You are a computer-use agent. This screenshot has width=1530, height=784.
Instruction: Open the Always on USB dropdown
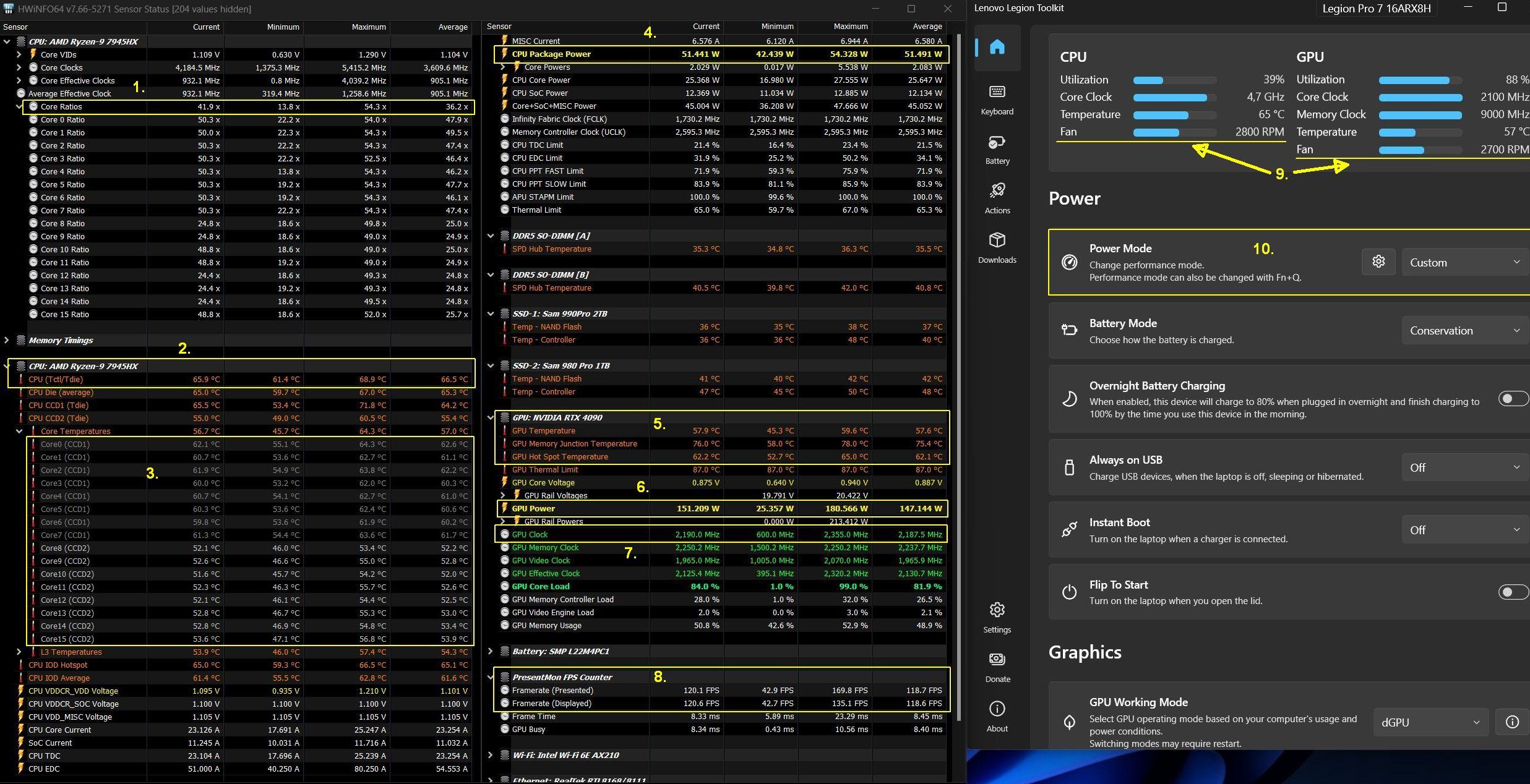click(1465, 467)
